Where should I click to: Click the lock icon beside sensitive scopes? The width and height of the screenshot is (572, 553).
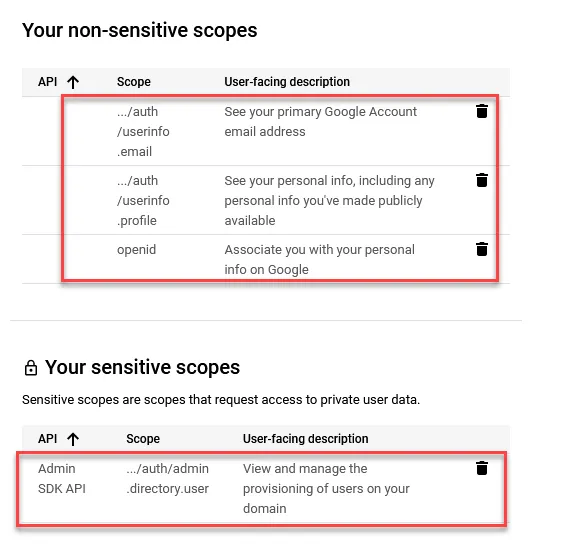pyautogui.click(x=31, y=368)
